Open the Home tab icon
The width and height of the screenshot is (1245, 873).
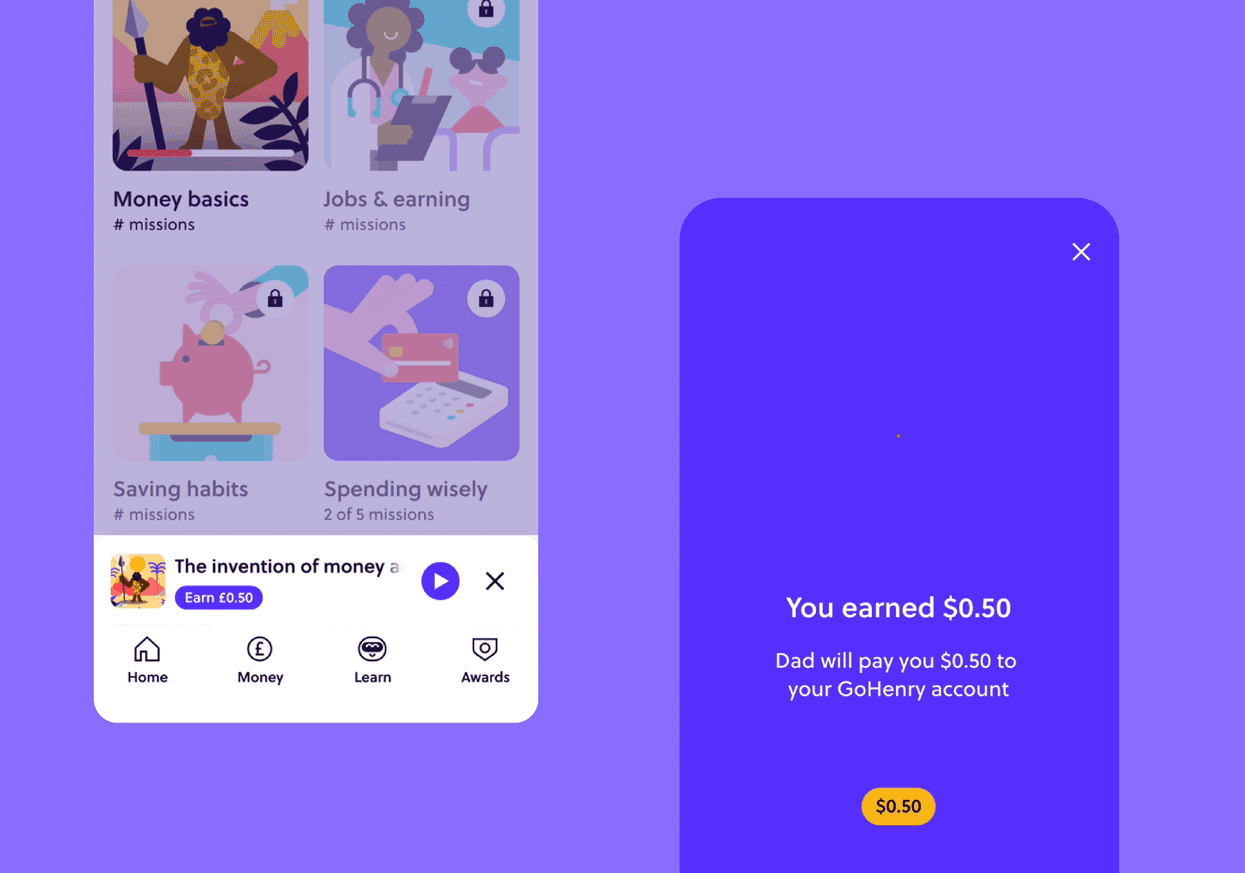point(147,649)
